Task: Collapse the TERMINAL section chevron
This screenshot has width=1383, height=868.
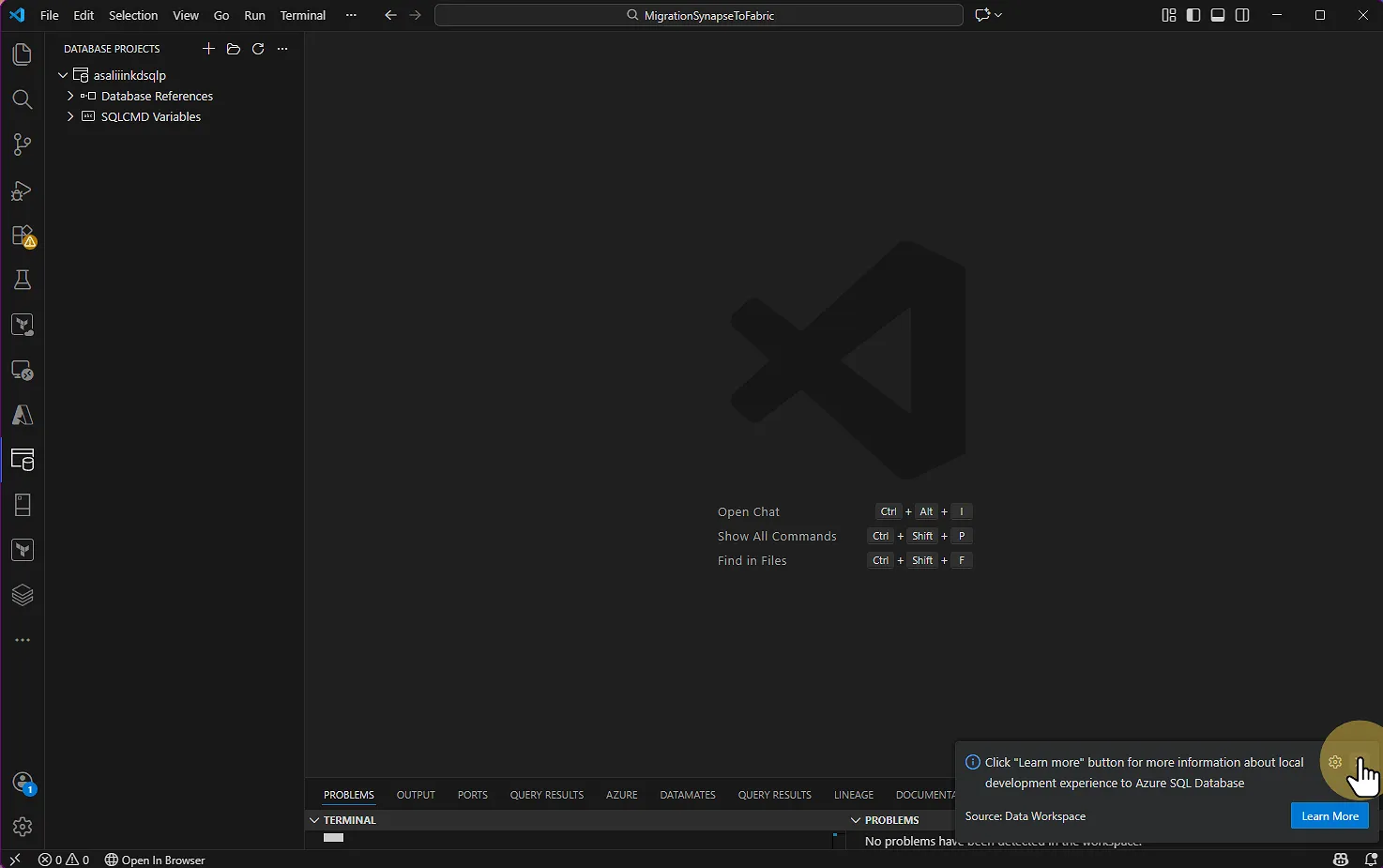Action: tap(314, 820)
